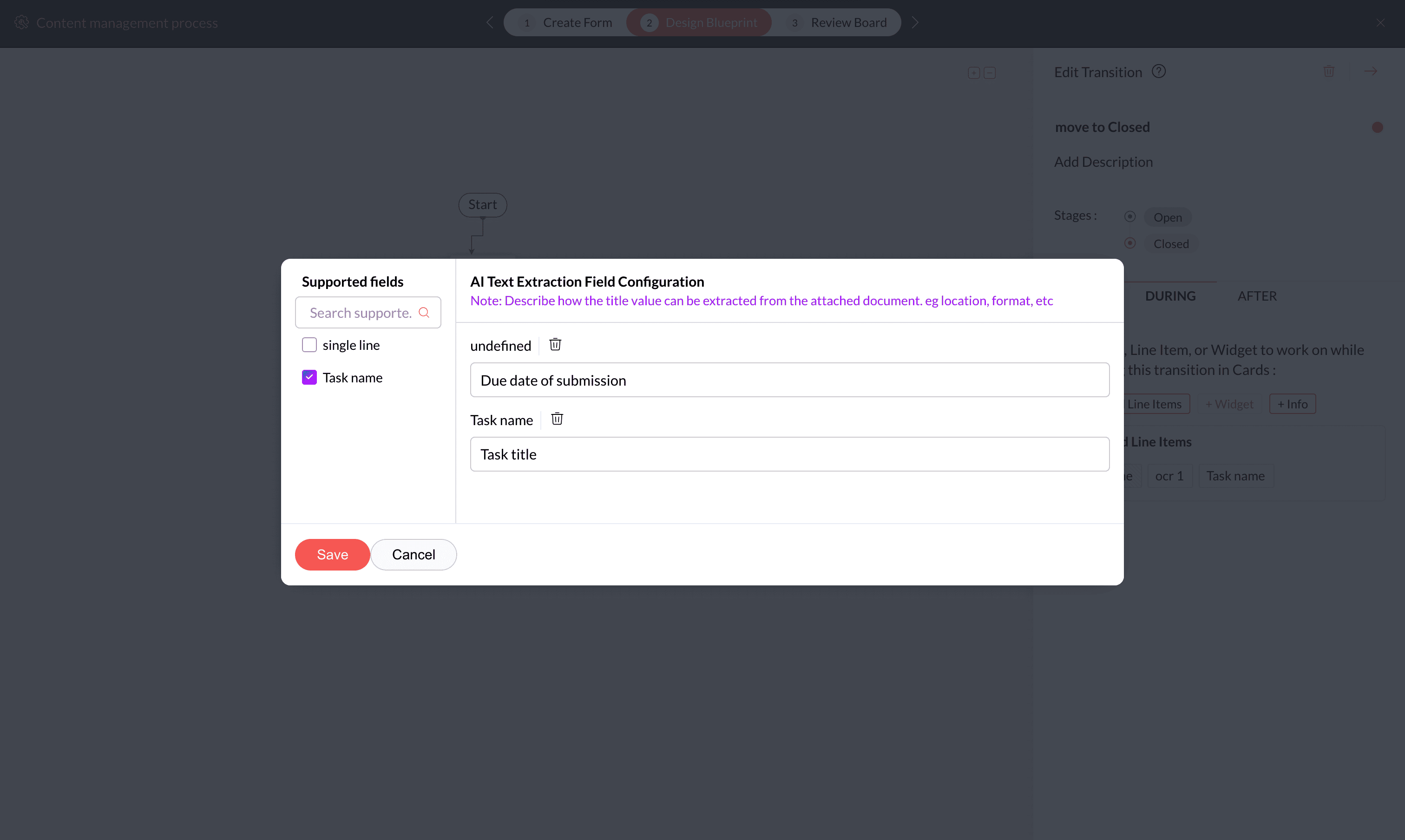The image size is (1405, 840).
Task: Cancel the extraction configuration dialog
Action: [413, 554]
